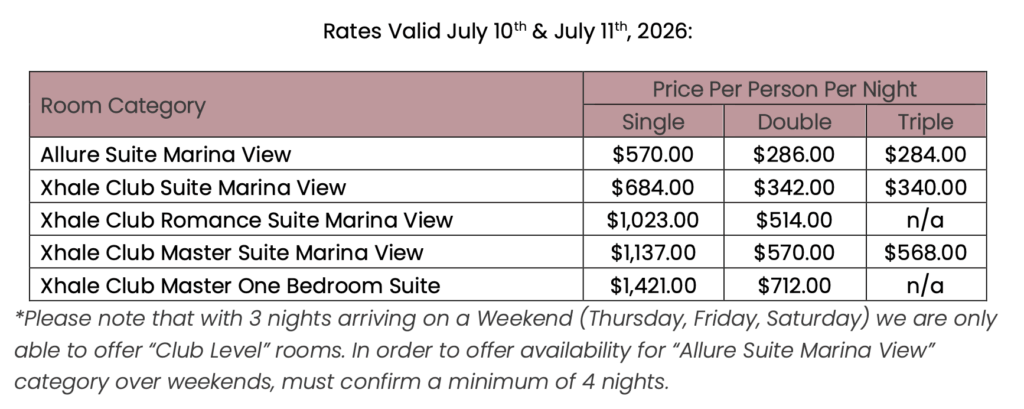Select Xhale Club Master Suite Marina View row
The image size is (1024, 409).
pyautogui.click(x=232, y=253)
